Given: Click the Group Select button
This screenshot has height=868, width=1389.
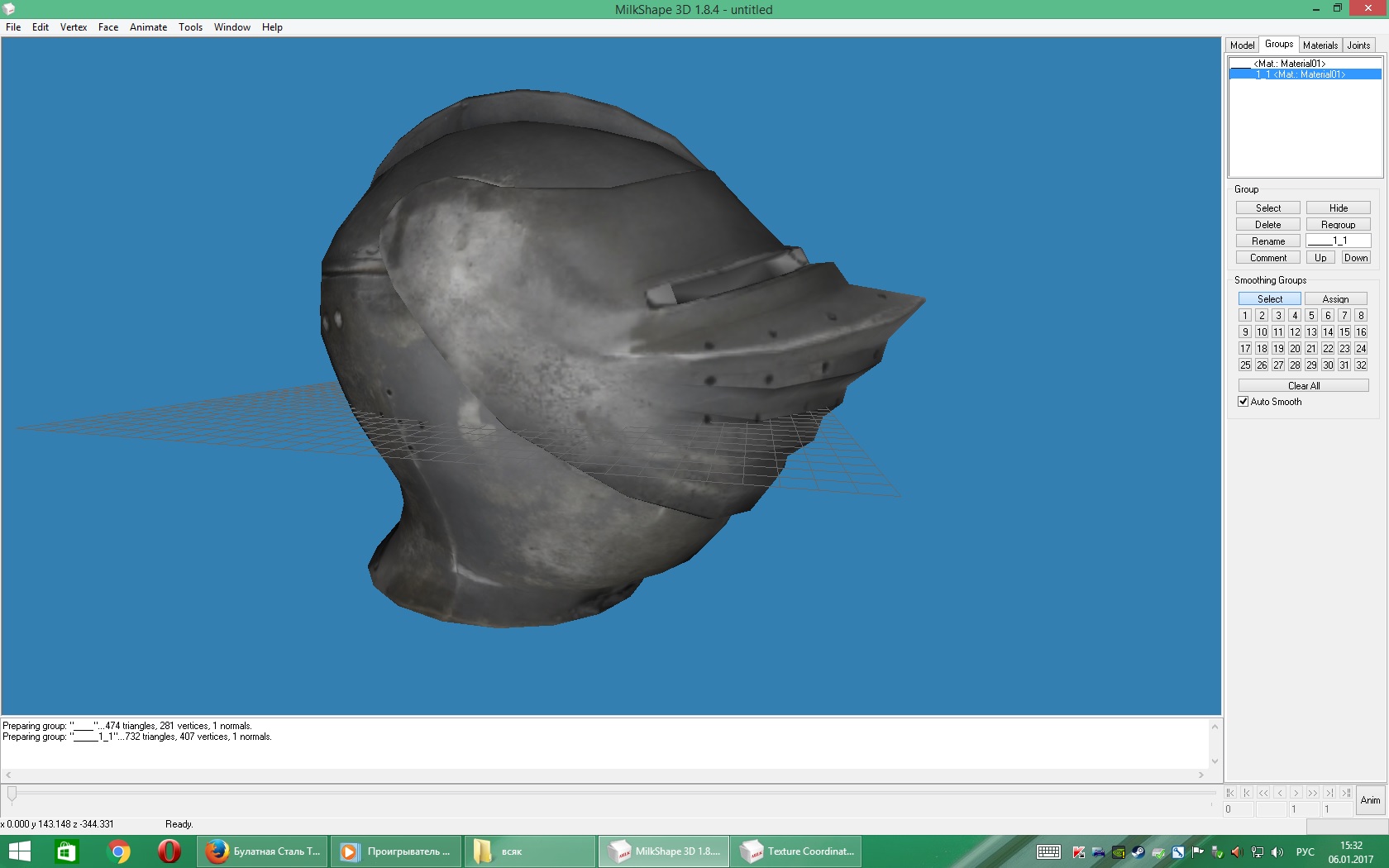Looking at the screenshot, I should tap(1268, 208).
